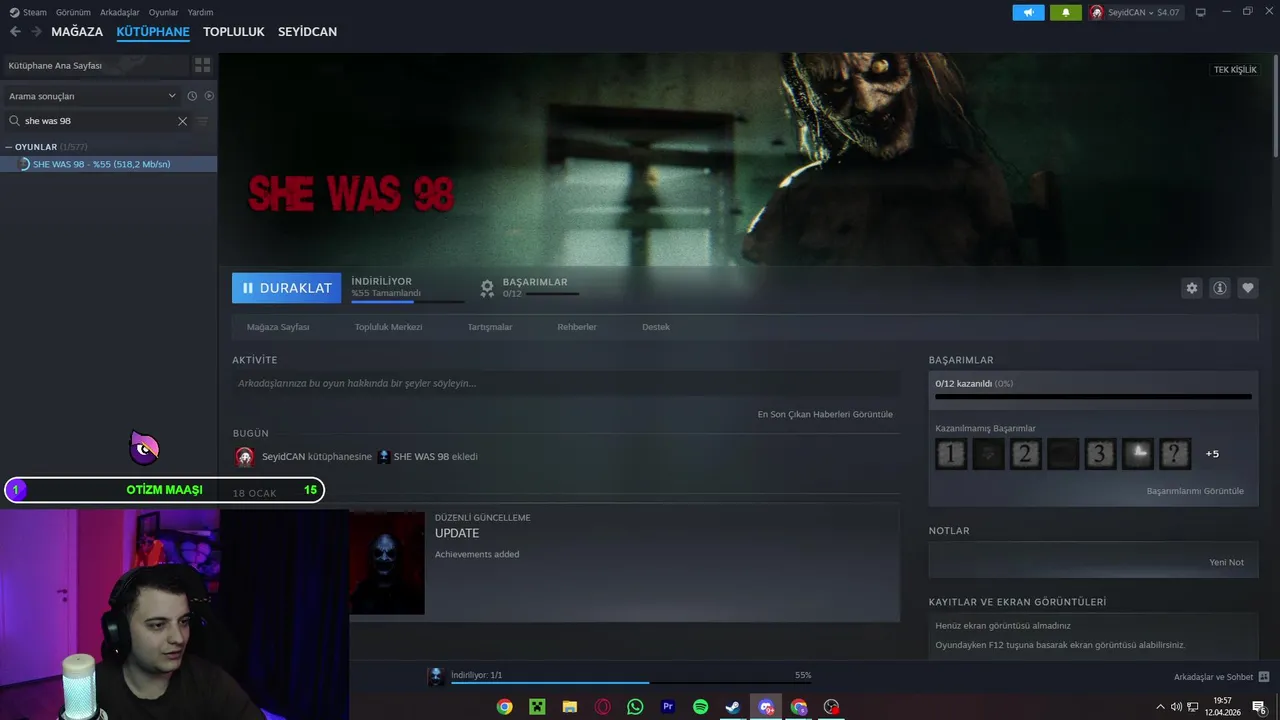Open the green notifications bell

coord(1066,12)
